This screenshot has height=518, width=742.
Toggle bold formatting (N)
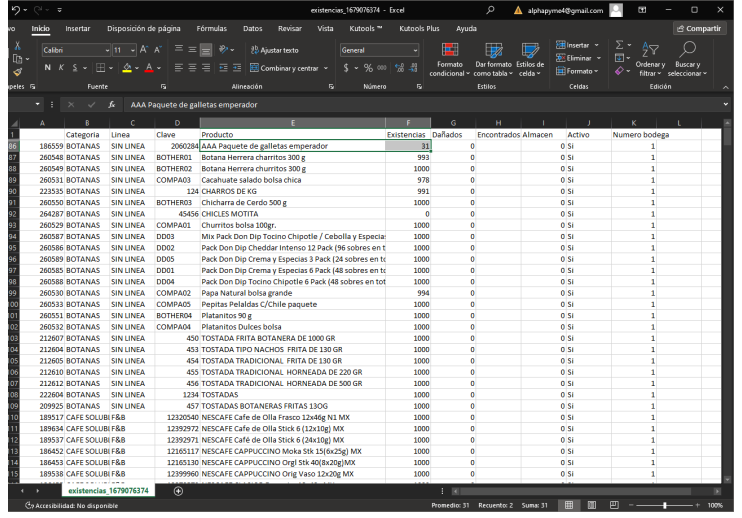(47, 68)
